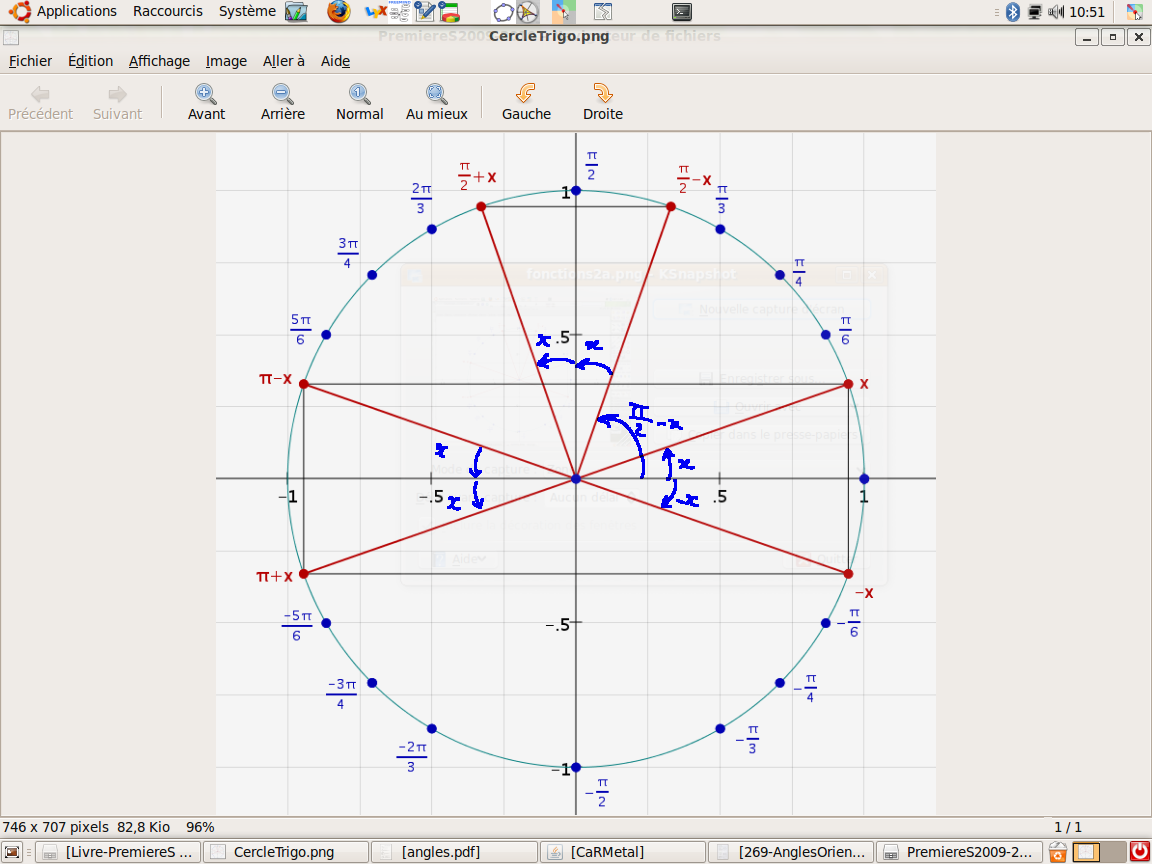Open the Fichier menu
Screen dimensions: 1152x864
click(x=30, y=61)
